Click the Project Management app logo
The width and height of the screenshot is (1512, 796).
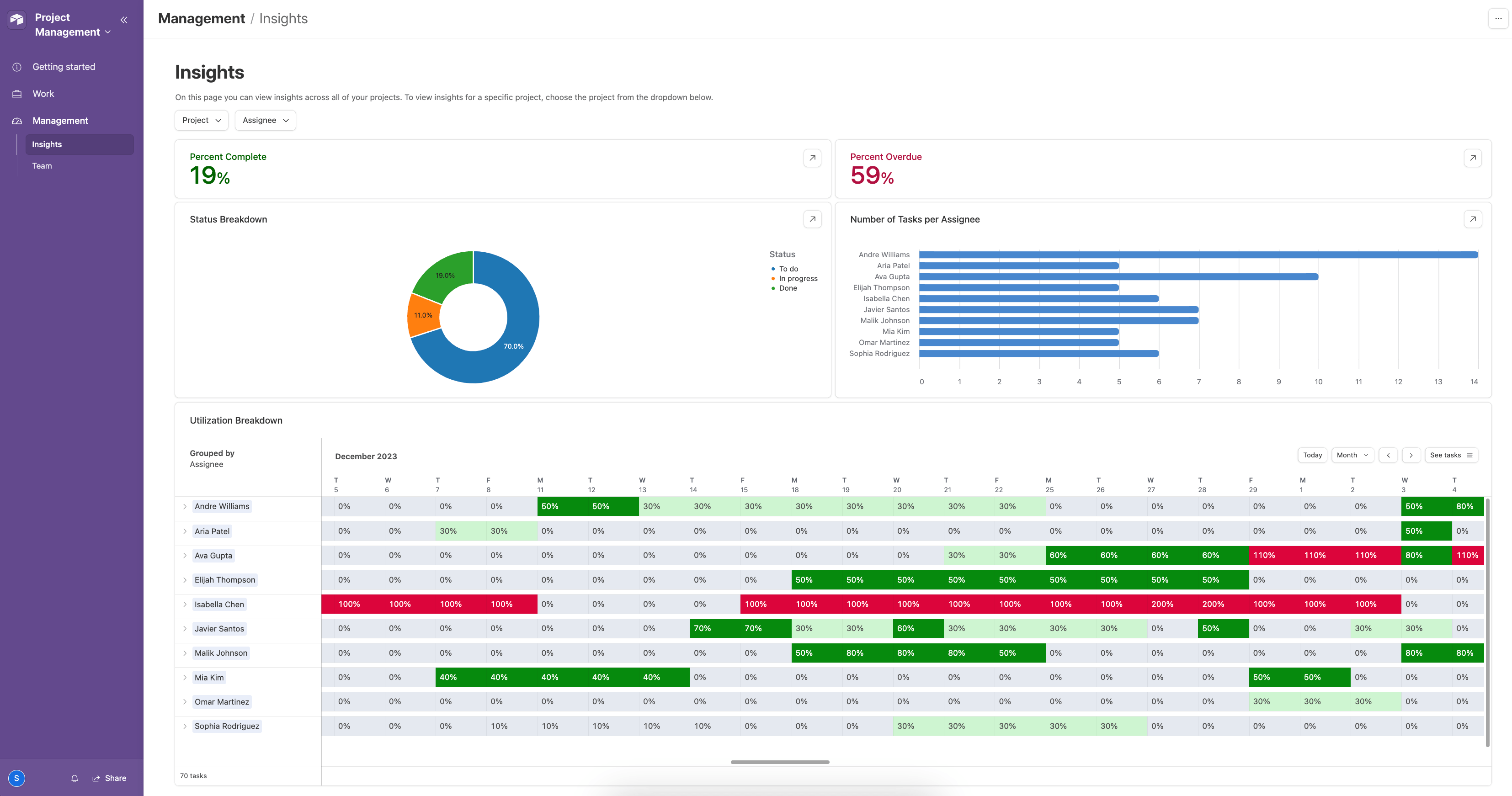coord(16,20)
